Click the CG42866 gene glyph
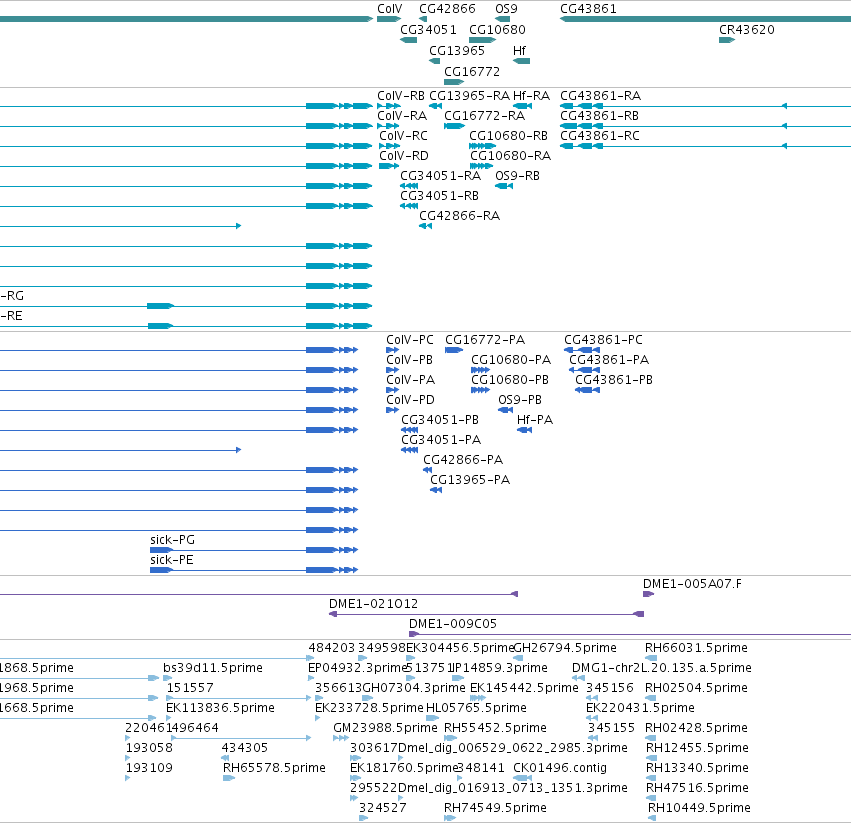Screen dimensions: 851x823 tap(423, 19)
